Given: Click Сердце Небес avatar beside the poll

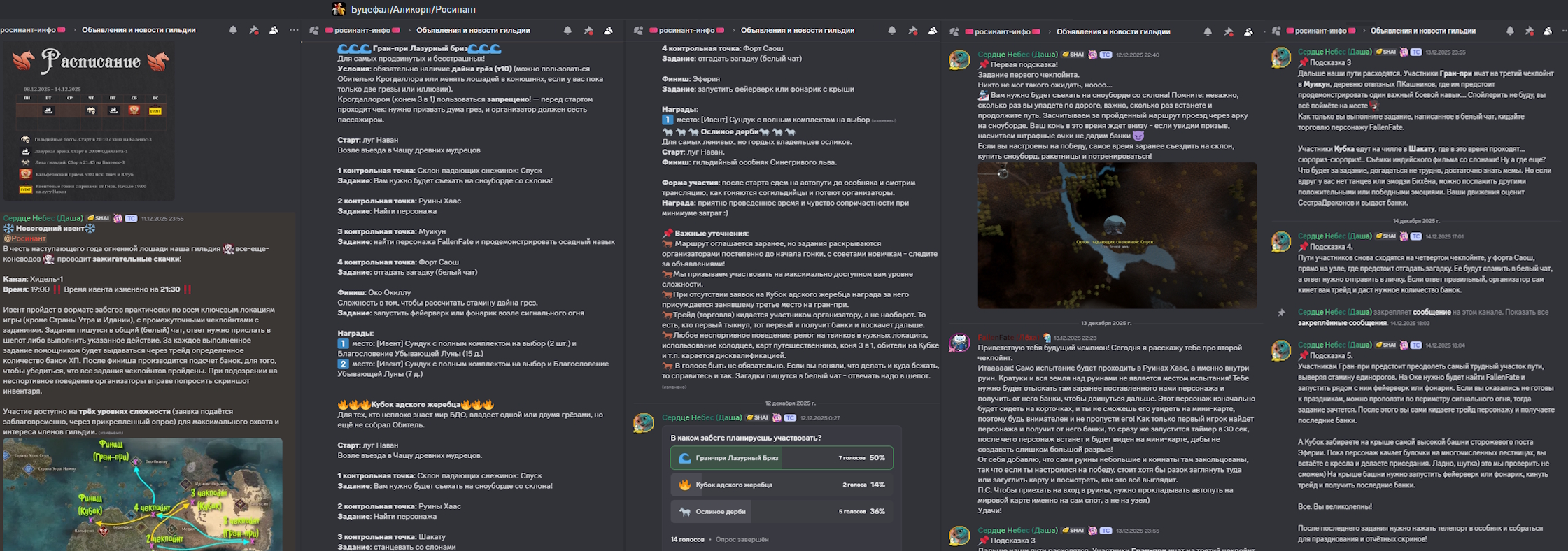Looking at the screenshot, I should point(643,422).
